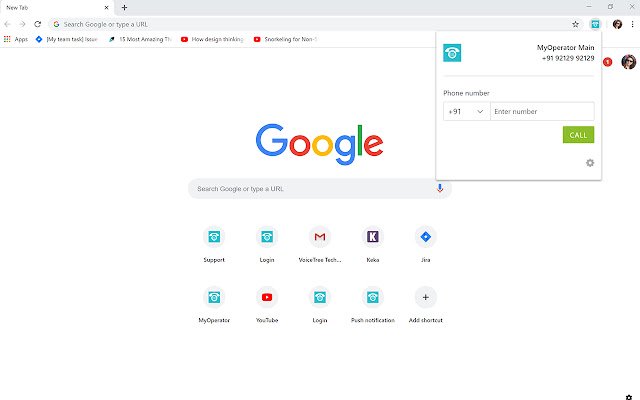Click the red notification badge
The height and width of the screenshot is (400, 640).
tap(607, 62)
